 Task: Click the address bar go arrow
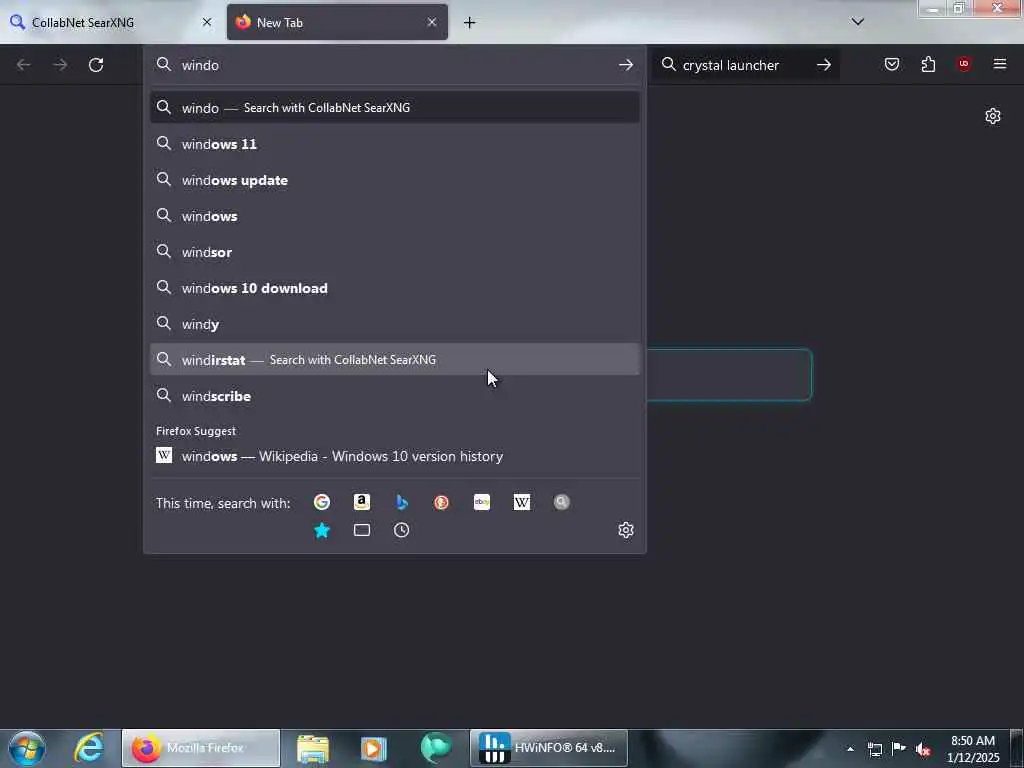[x=626, y=65]
